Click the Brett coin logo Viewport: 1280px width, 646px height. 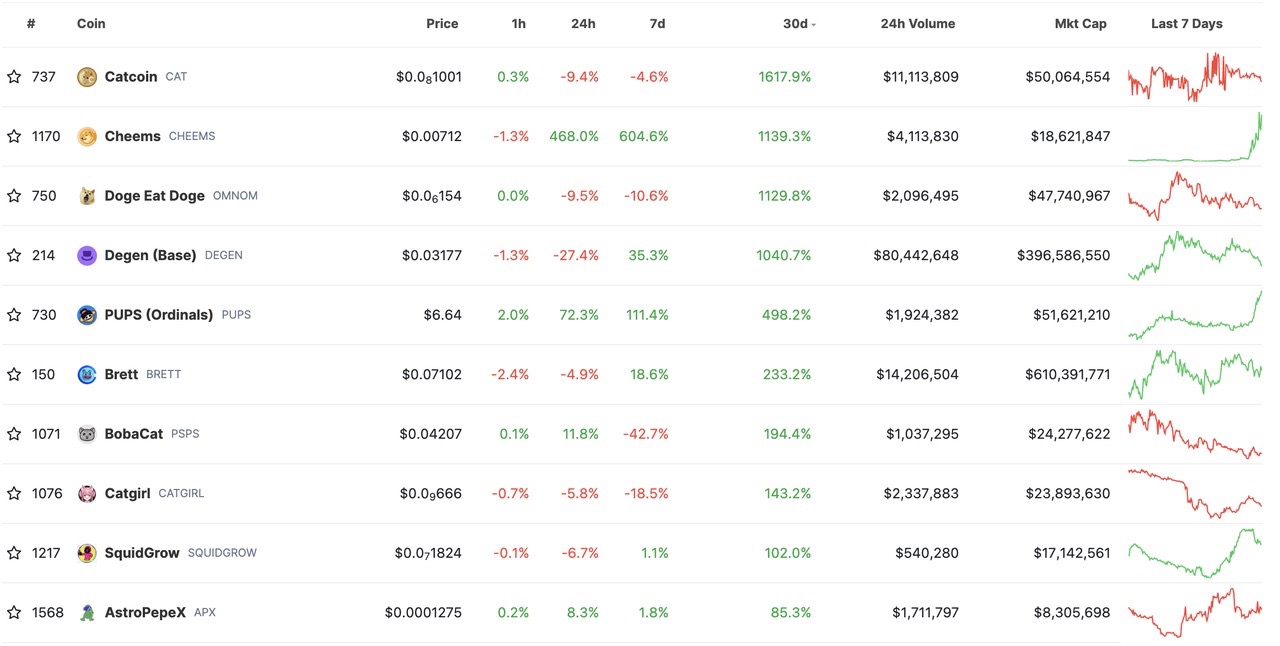(x=87, y=374)
